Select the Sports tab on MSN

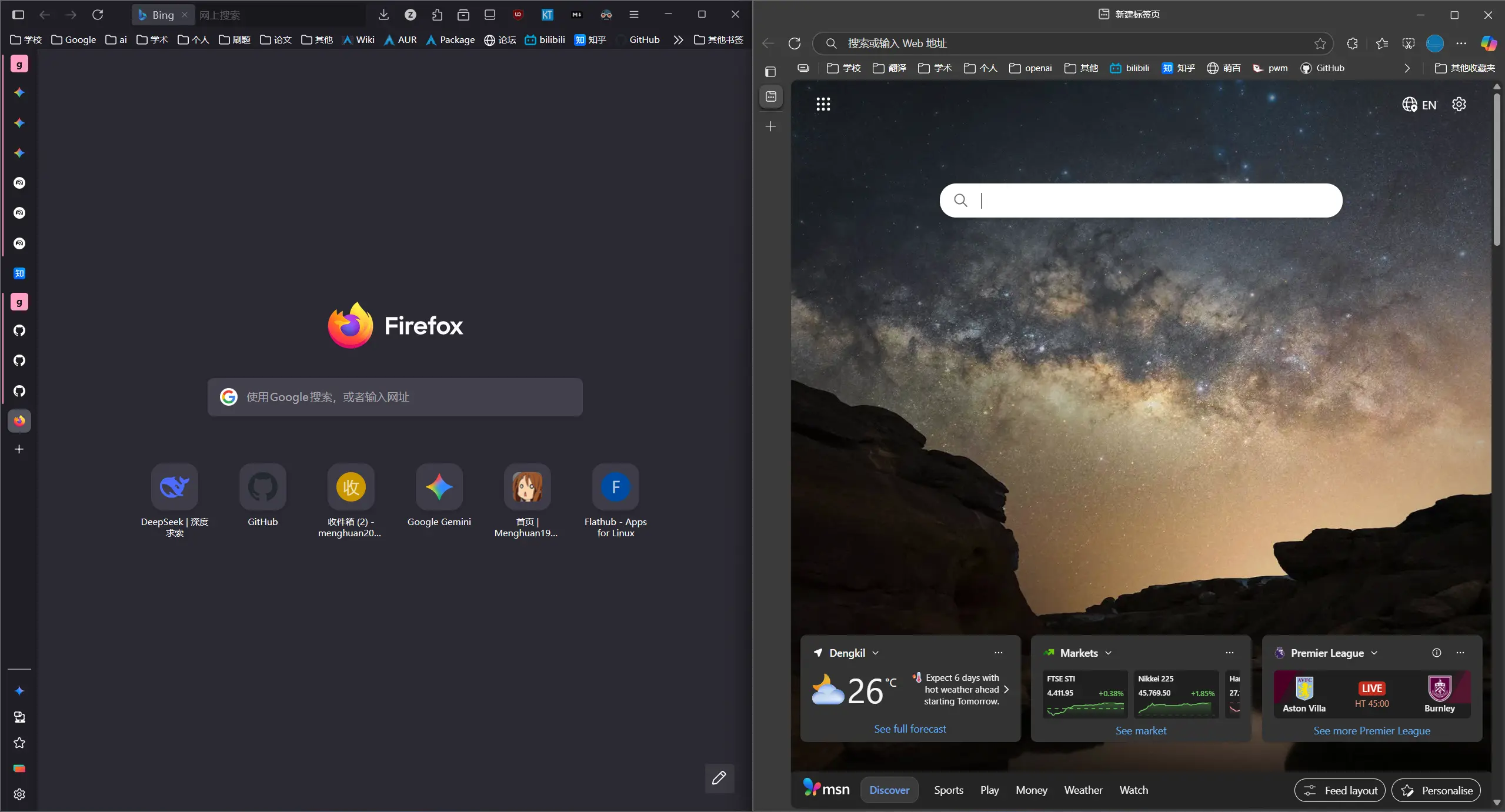(x=948, y=790)
